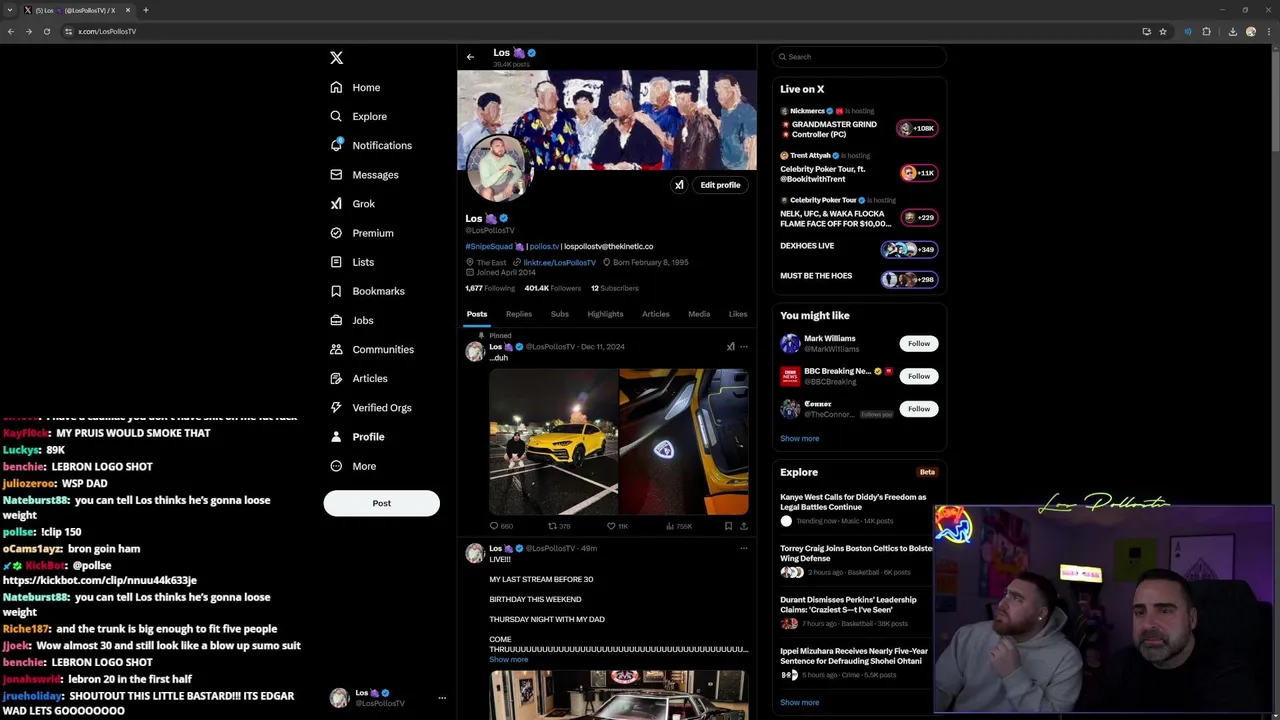This screenshot has width=1280, height=720.
Task: Click the X logo above the sidebar
Action: [x=336, y=58]
